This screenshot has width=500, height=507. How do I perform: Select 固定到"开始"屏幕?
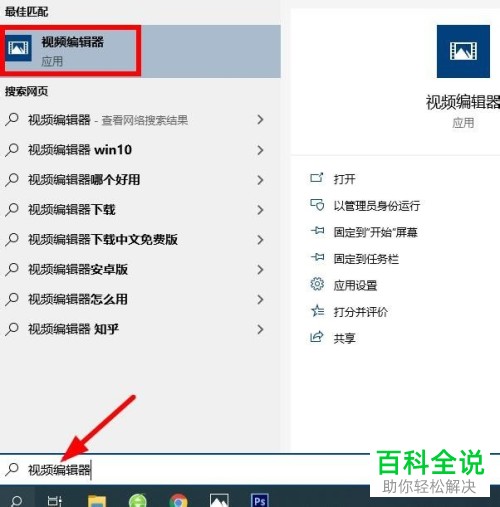point(375,232)
